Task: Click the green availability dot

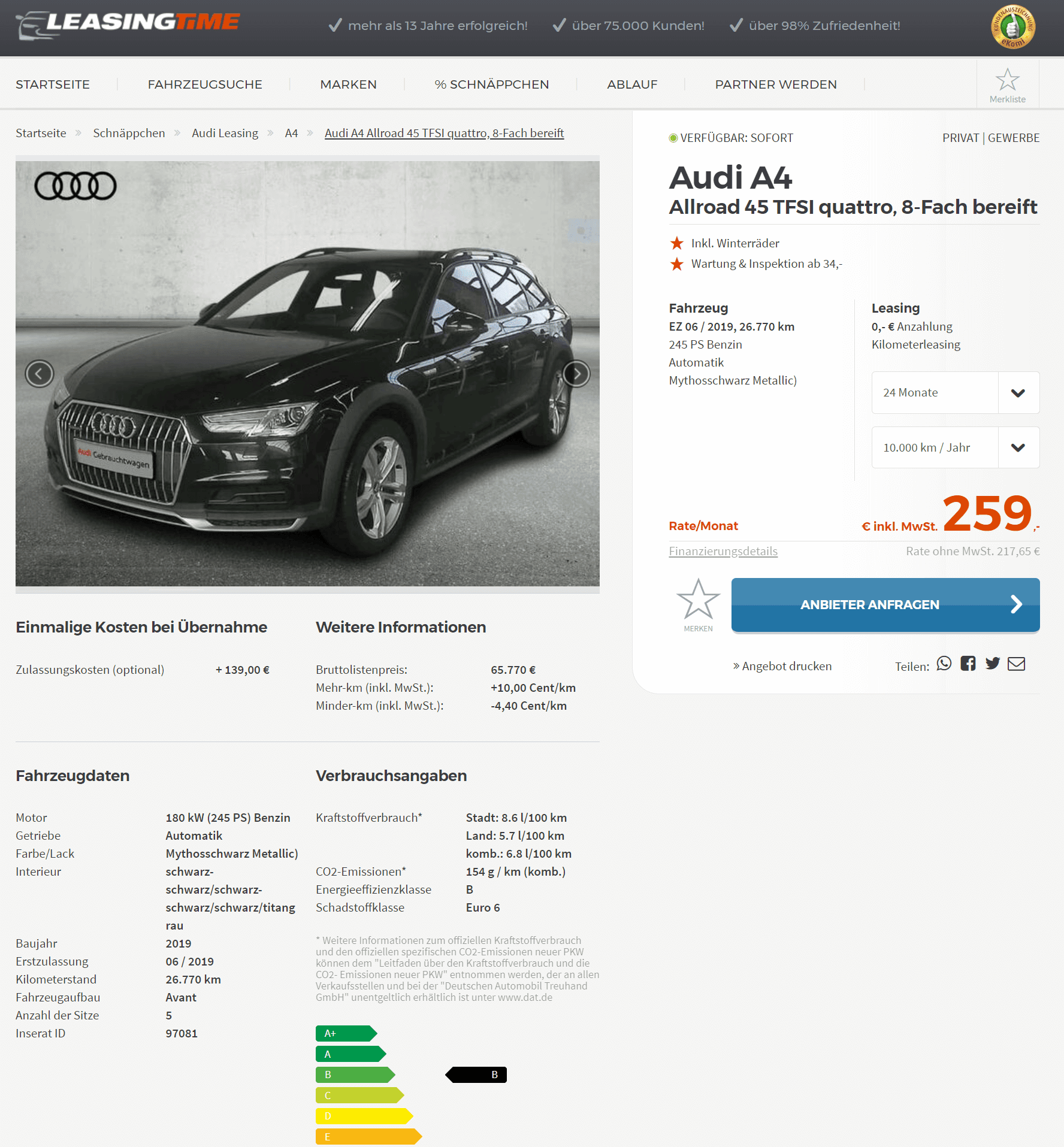Action: 673,138
